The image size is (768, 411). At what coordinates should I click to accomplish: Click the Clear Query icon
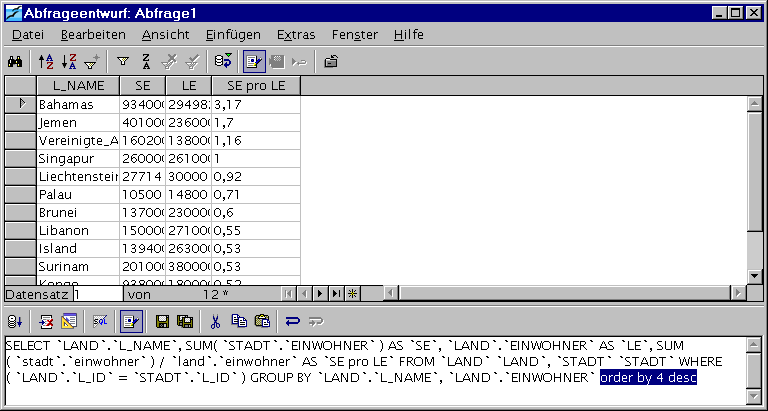point(46,322)
